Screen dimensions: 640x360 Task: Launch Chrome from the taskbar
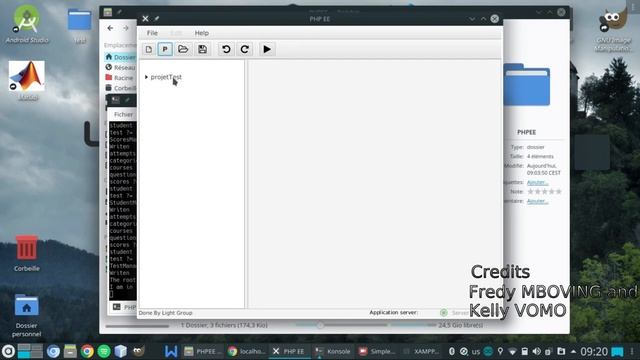click(x=87, y=351)
